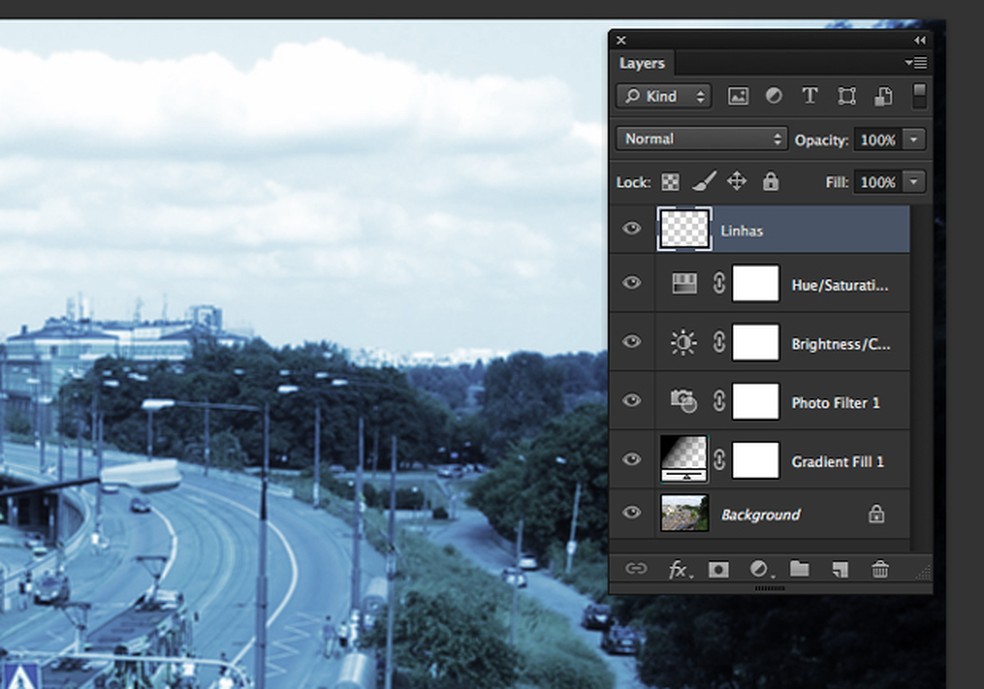Filter for type layers icon
The height and width of the screenshot is (689, 984).
[810, 96]
